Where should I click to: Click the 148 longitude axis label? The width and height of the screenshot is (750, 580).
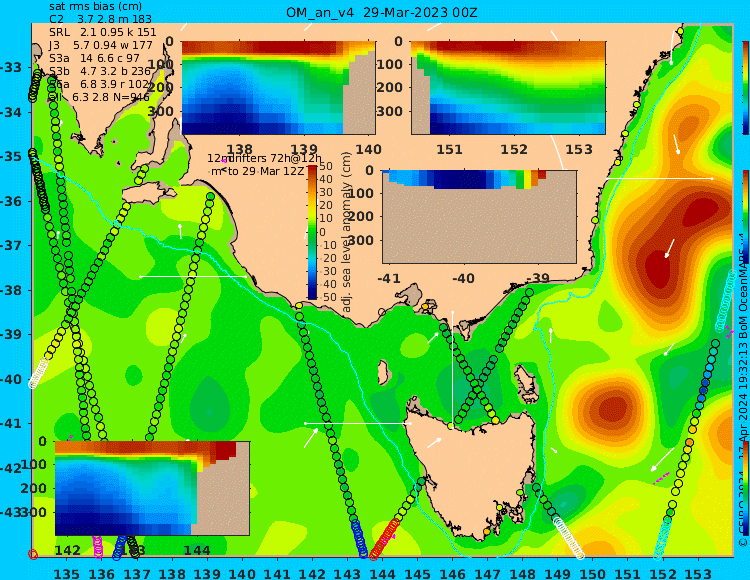(522, 573)
